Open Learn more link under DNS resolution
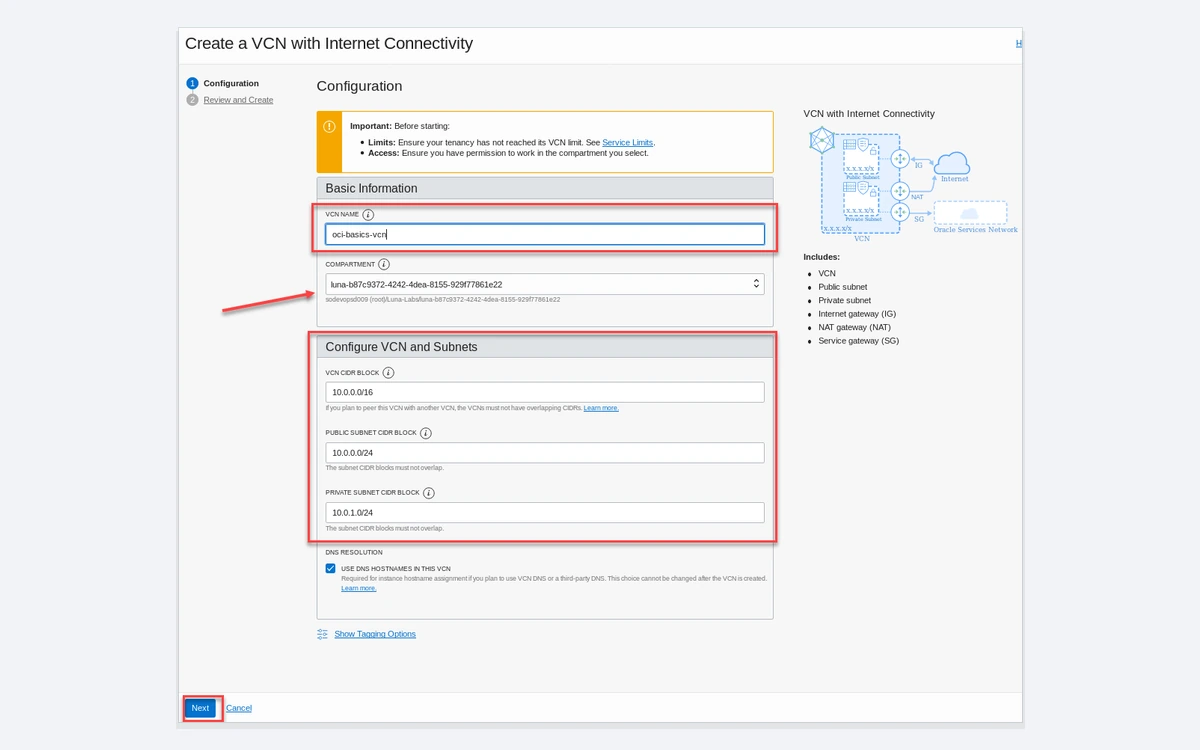 tap(359, 588)
